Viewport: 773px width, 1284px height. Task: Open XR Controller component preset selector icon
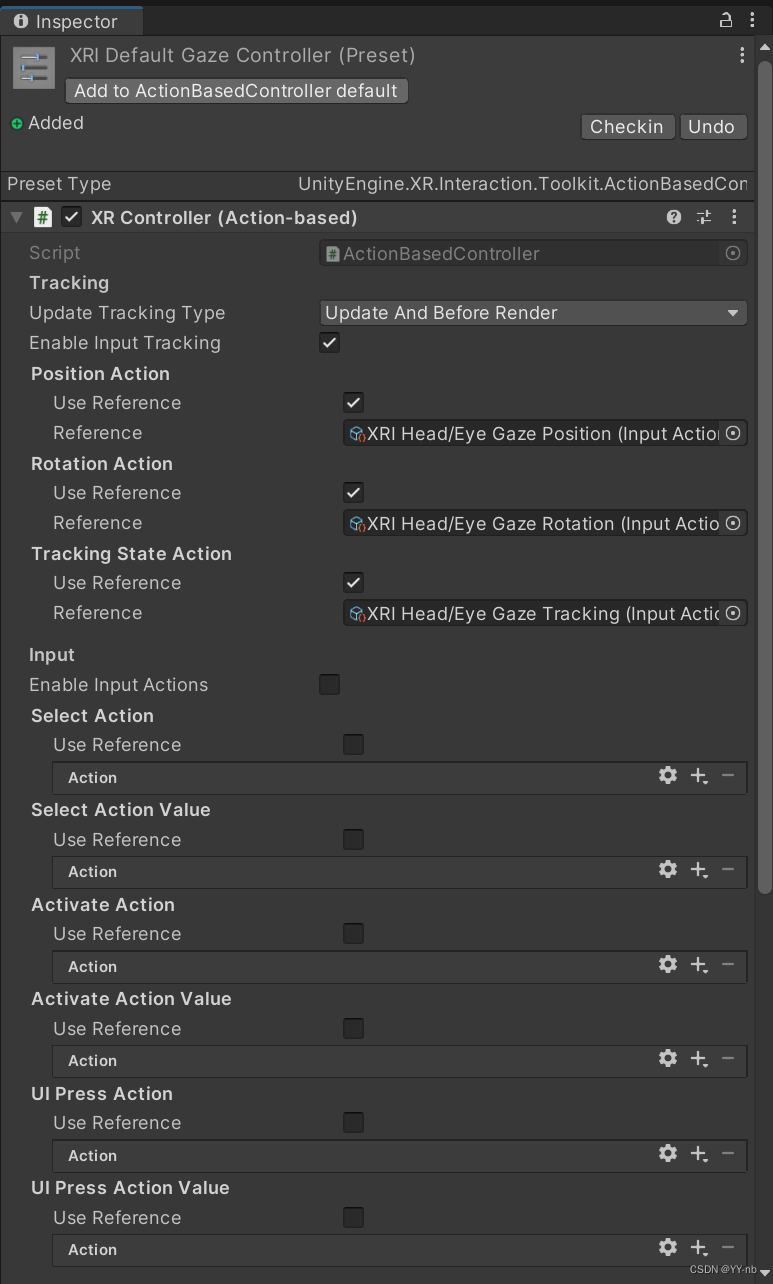(x=704, y=217)
